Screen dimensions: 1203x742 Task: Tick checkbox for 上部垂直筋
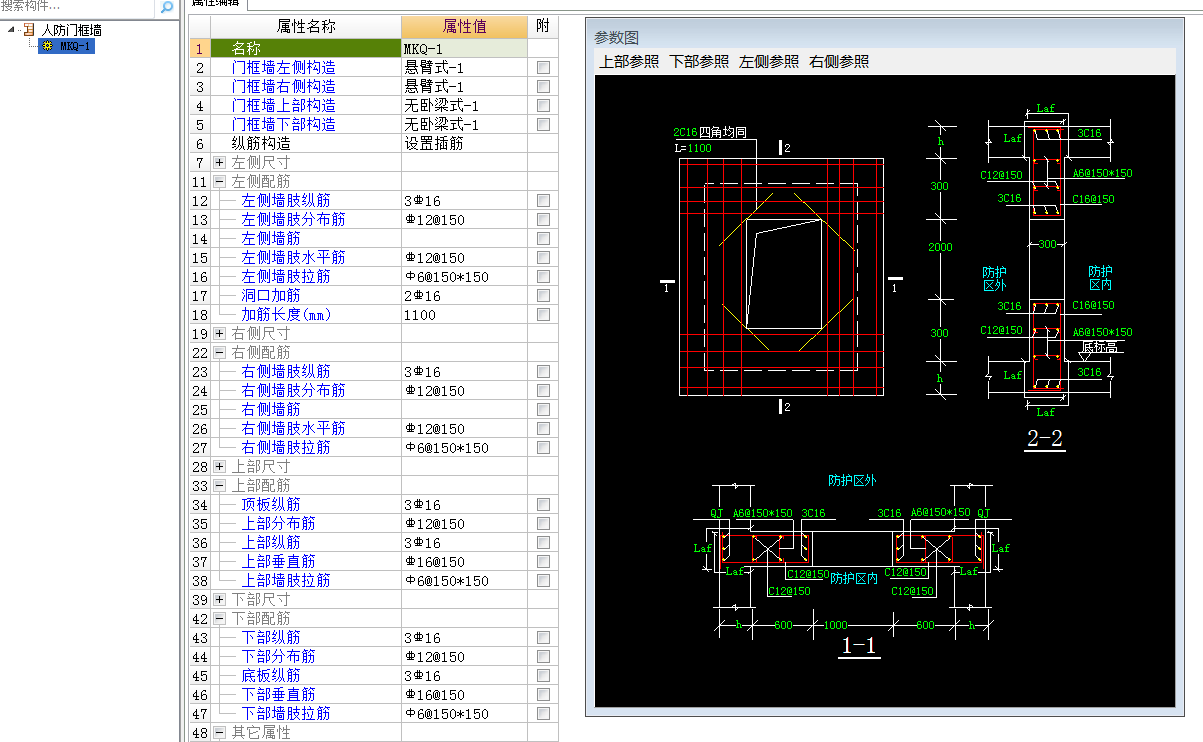click(543, 561)
